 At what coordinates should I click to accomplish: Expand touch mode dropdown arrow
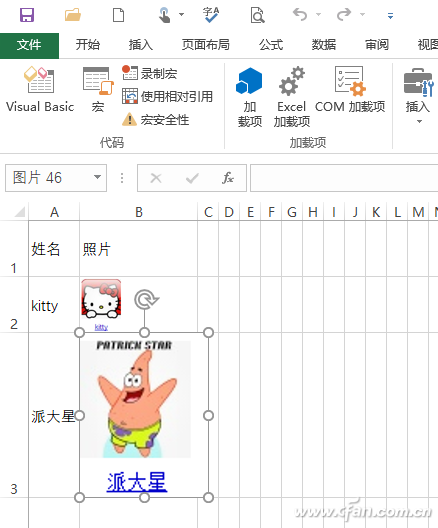click(x=181, y=14)
